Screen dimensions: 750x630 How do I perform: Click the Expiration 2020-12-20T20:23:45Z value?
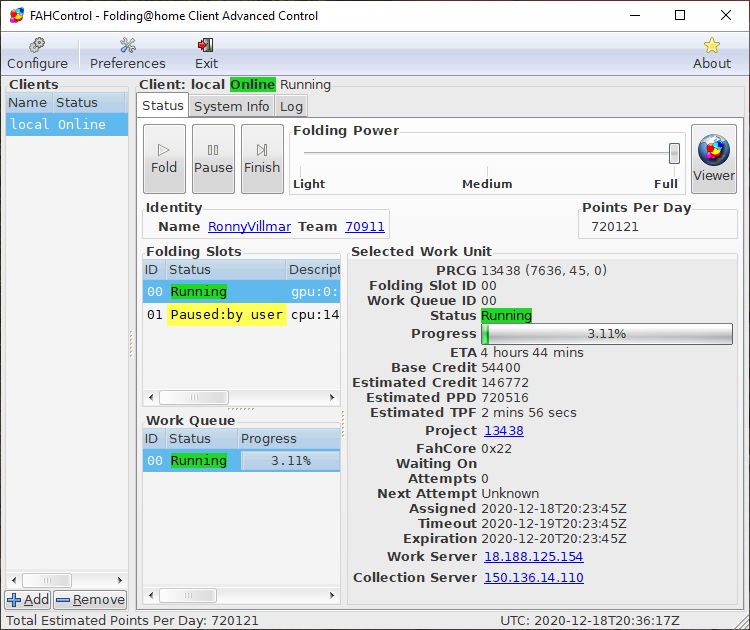pos(553,539)
